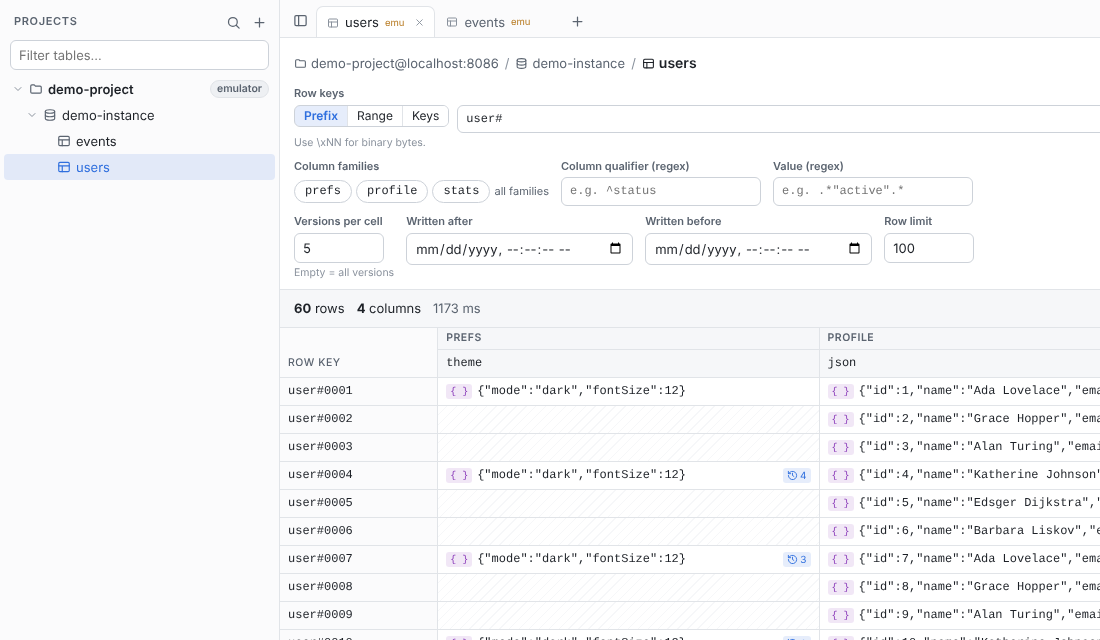Click the version history badge on user#0007
The width and height of the screenshot is (1100, 640).
tap(797, 559)
